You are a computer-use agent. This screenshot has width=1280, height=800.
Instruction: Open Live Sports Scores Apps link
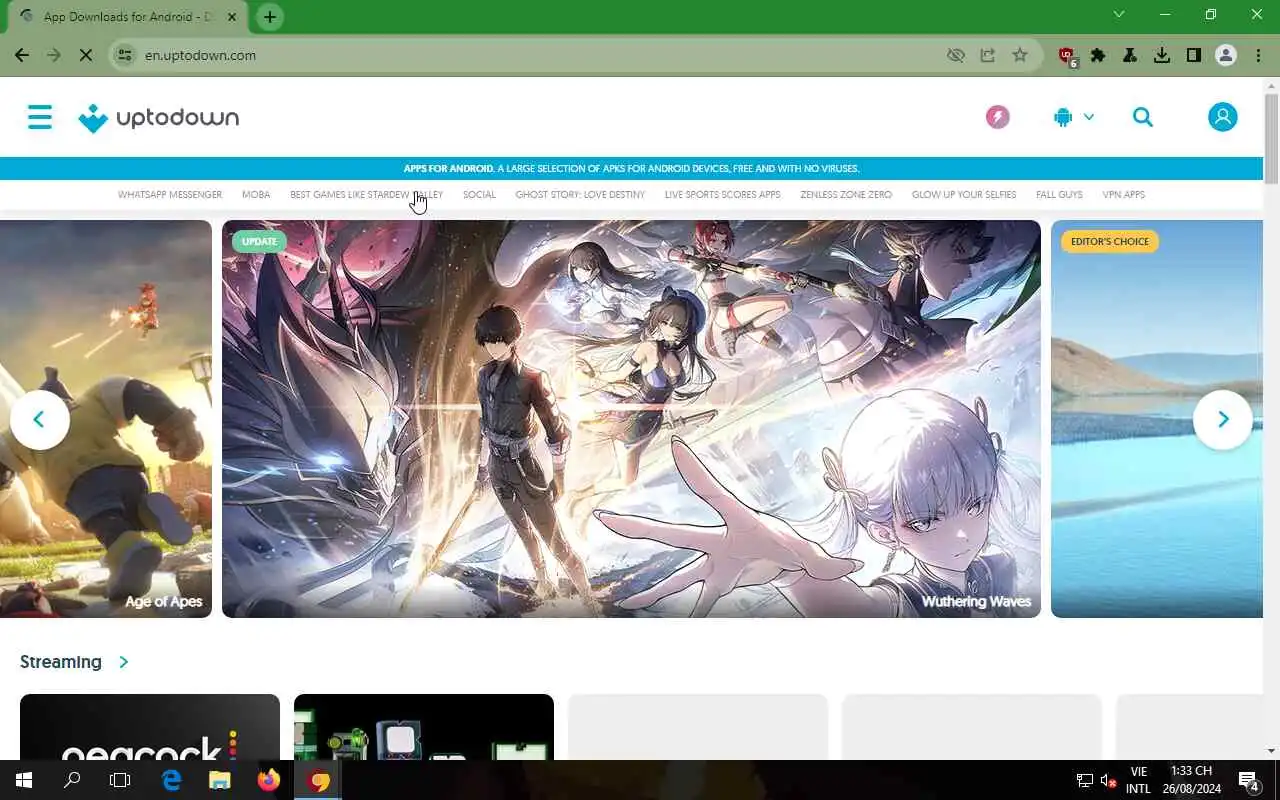[x=722, y=195]
